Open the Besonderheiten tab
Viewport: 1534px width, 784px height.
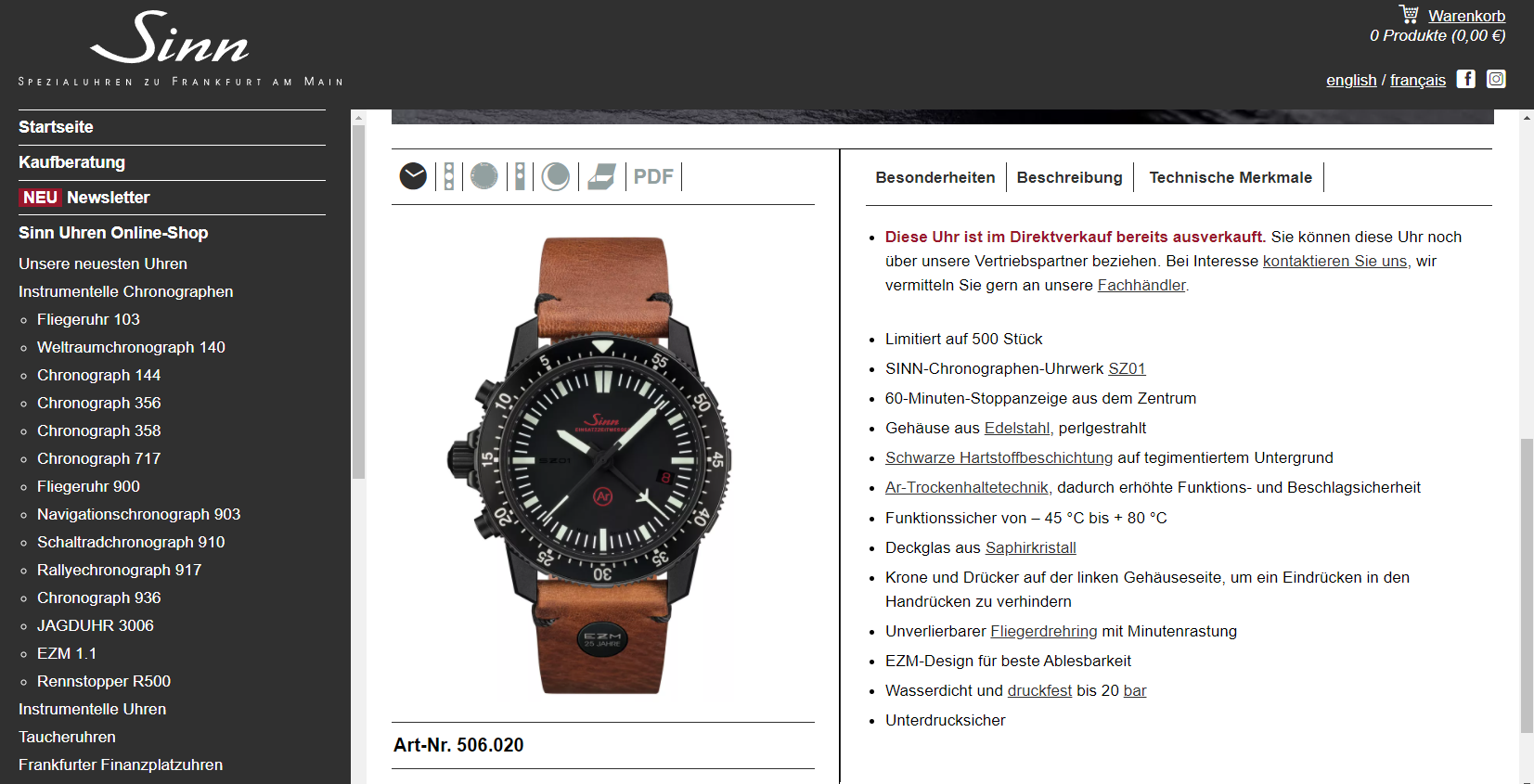coord(935,177)
